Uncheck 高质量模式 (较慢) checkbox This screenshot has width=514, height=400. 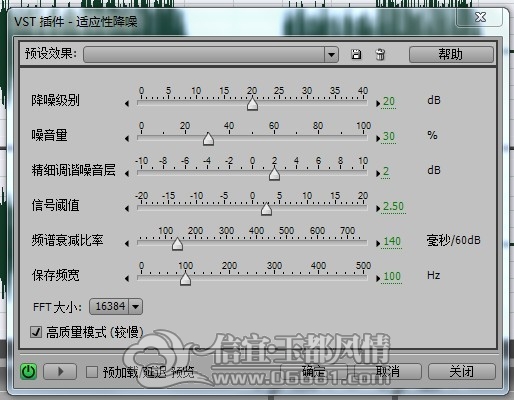pyautogui.click(x=36, y=332)
